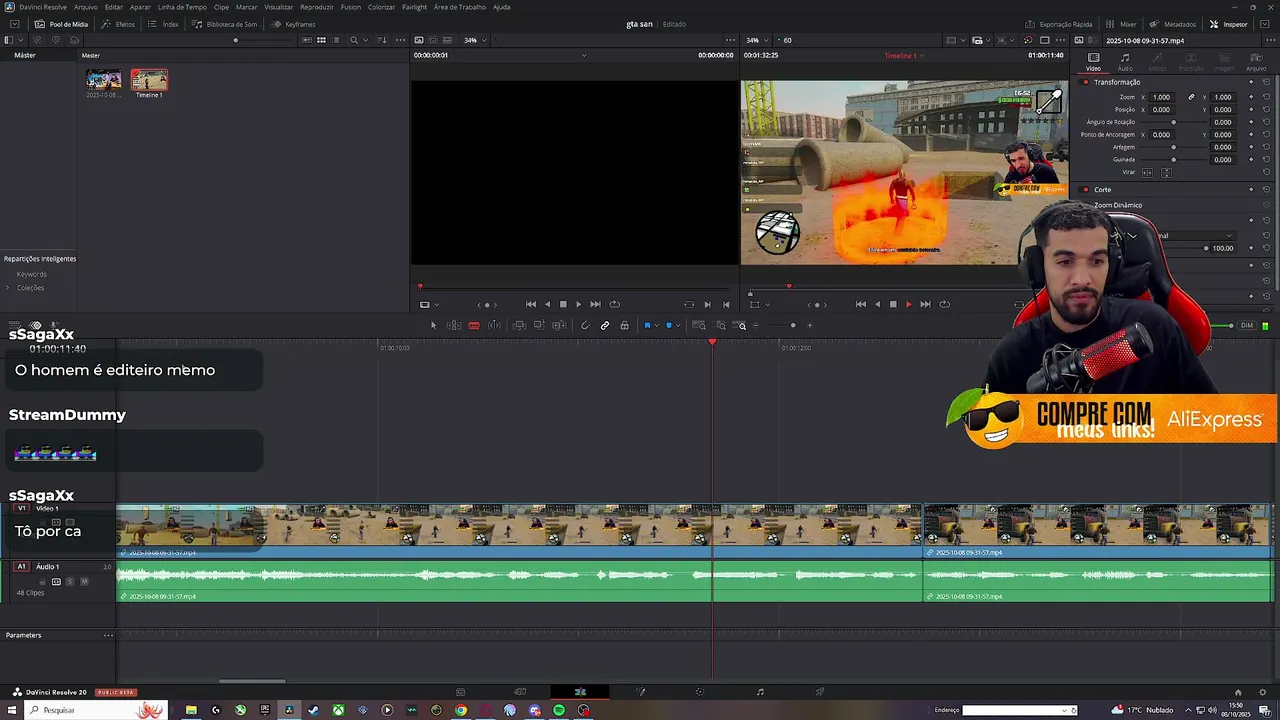
Task: Open the Fusion menu
Action: (x=350, y=7)
